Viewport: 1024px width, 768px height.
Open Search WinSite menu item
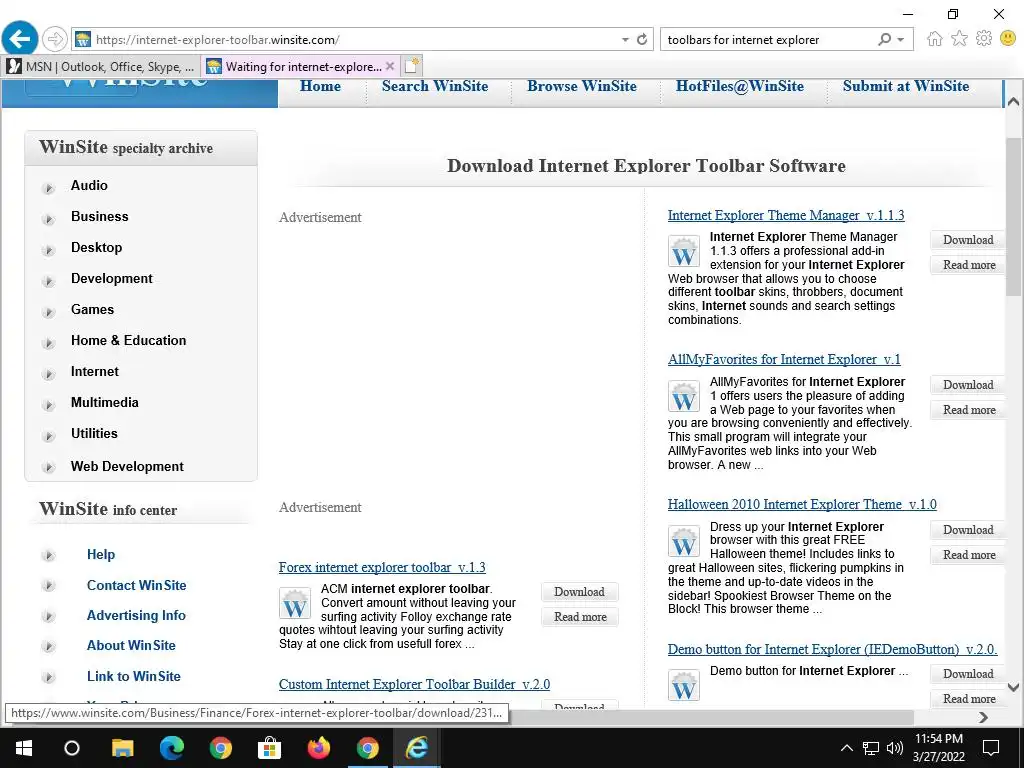[435, 86]
